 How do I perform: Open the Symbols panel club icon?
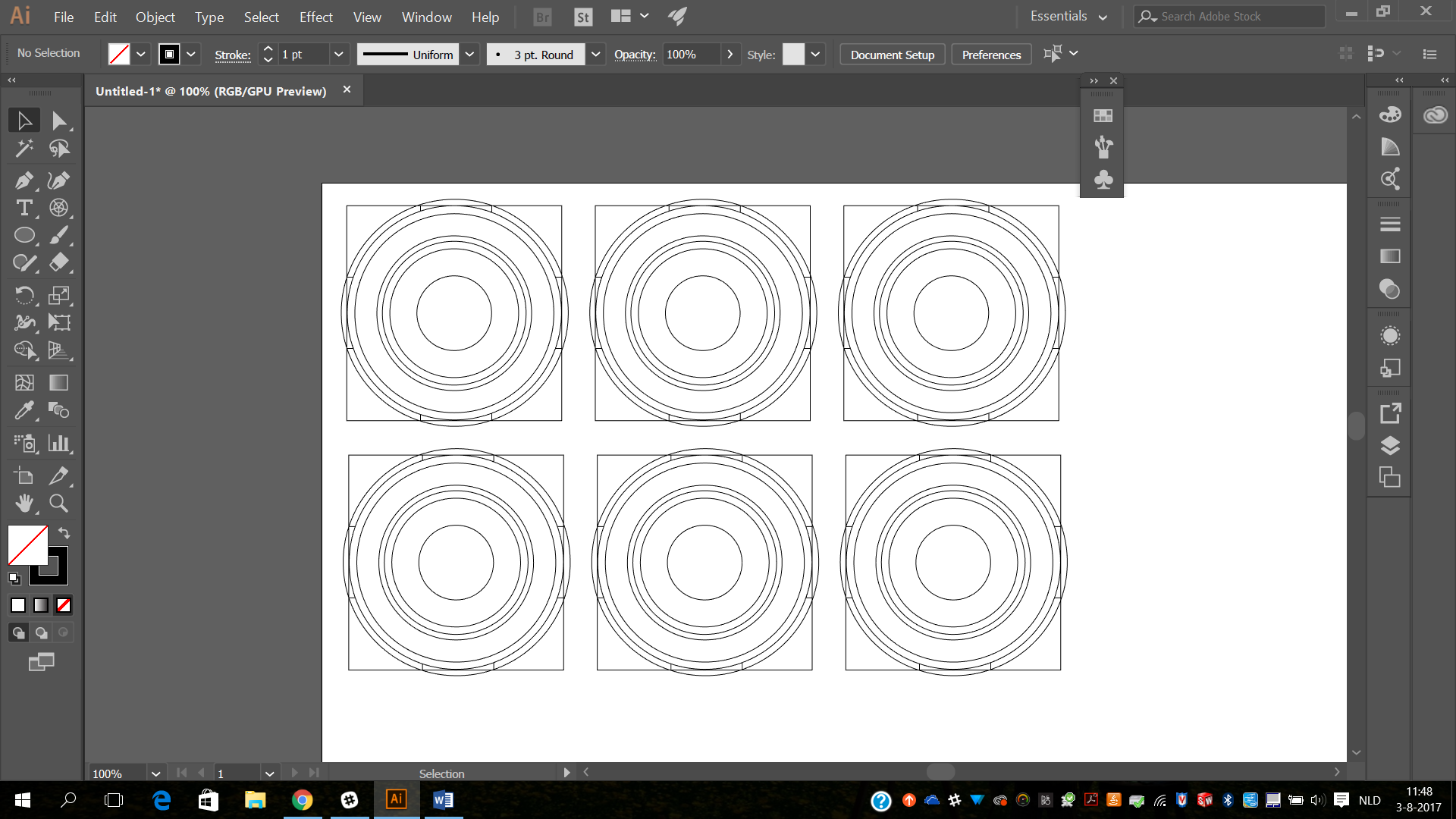1103,180
